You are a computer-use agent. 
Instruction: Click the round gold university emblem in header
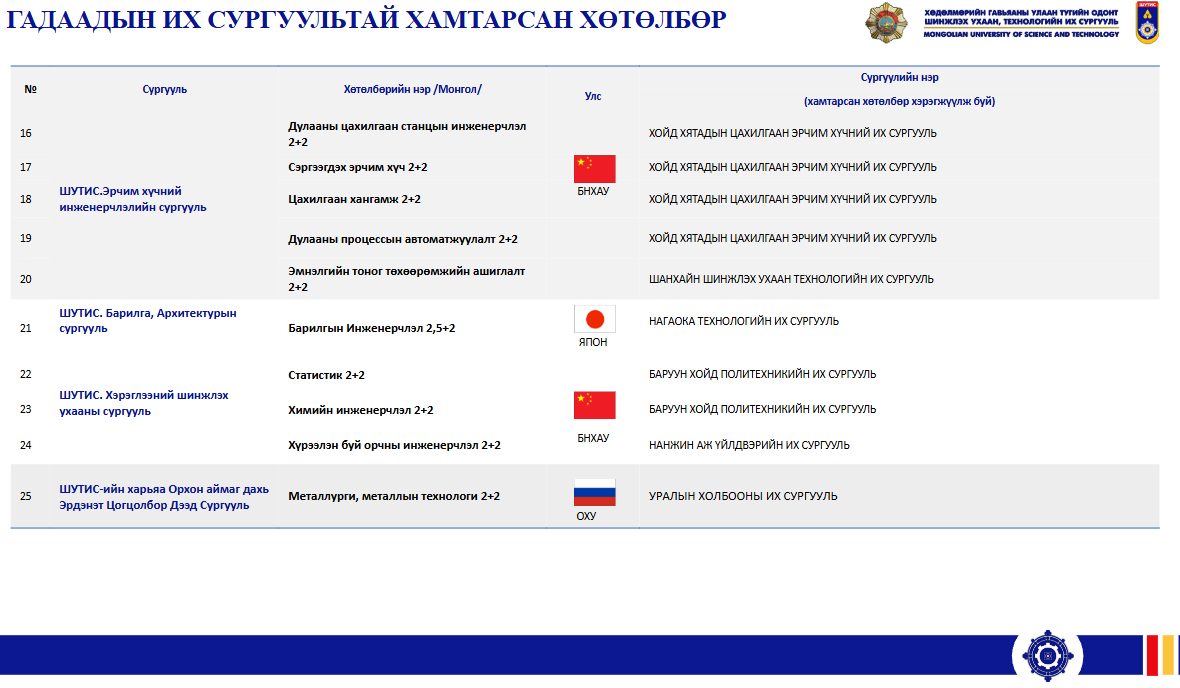pos(886,23)
